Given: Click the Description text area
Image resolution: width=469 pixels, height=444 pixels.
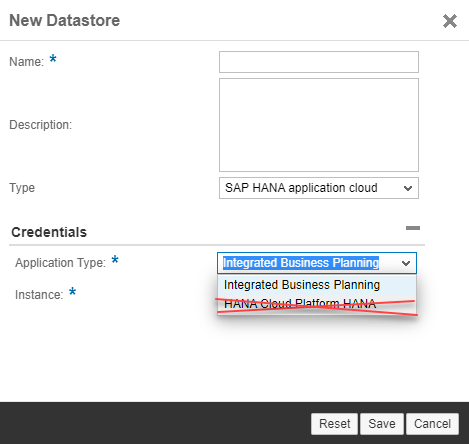Looking at the screenshot, I should [319, 125].
